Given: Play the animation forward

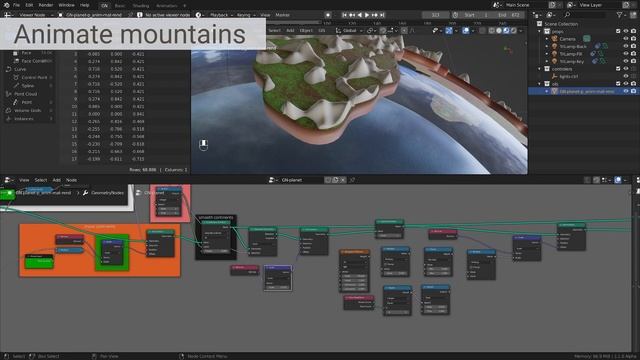Looking at the screenshot, I should pyautogui.click(x=367, y=15).
